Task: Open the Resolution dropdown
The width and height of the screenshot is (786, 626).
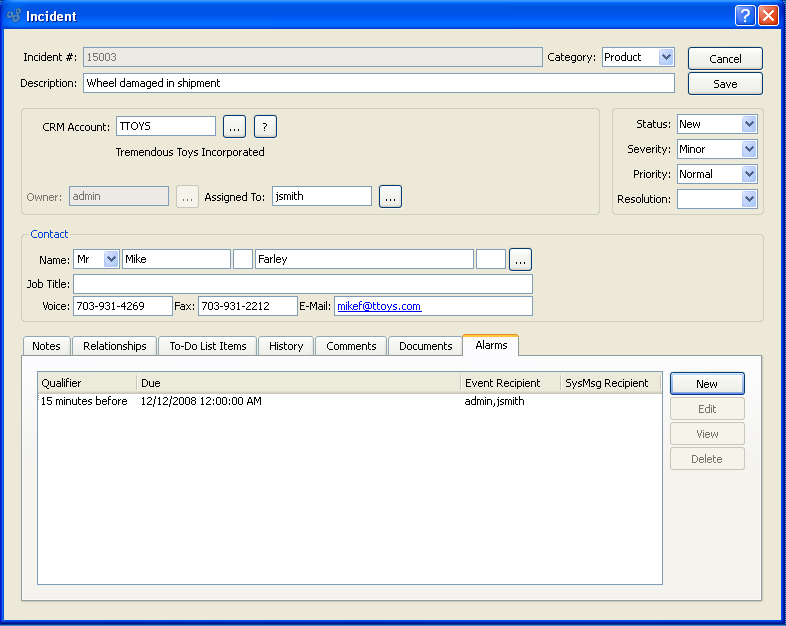Action: pyautogui.click(x=749, y=199)
